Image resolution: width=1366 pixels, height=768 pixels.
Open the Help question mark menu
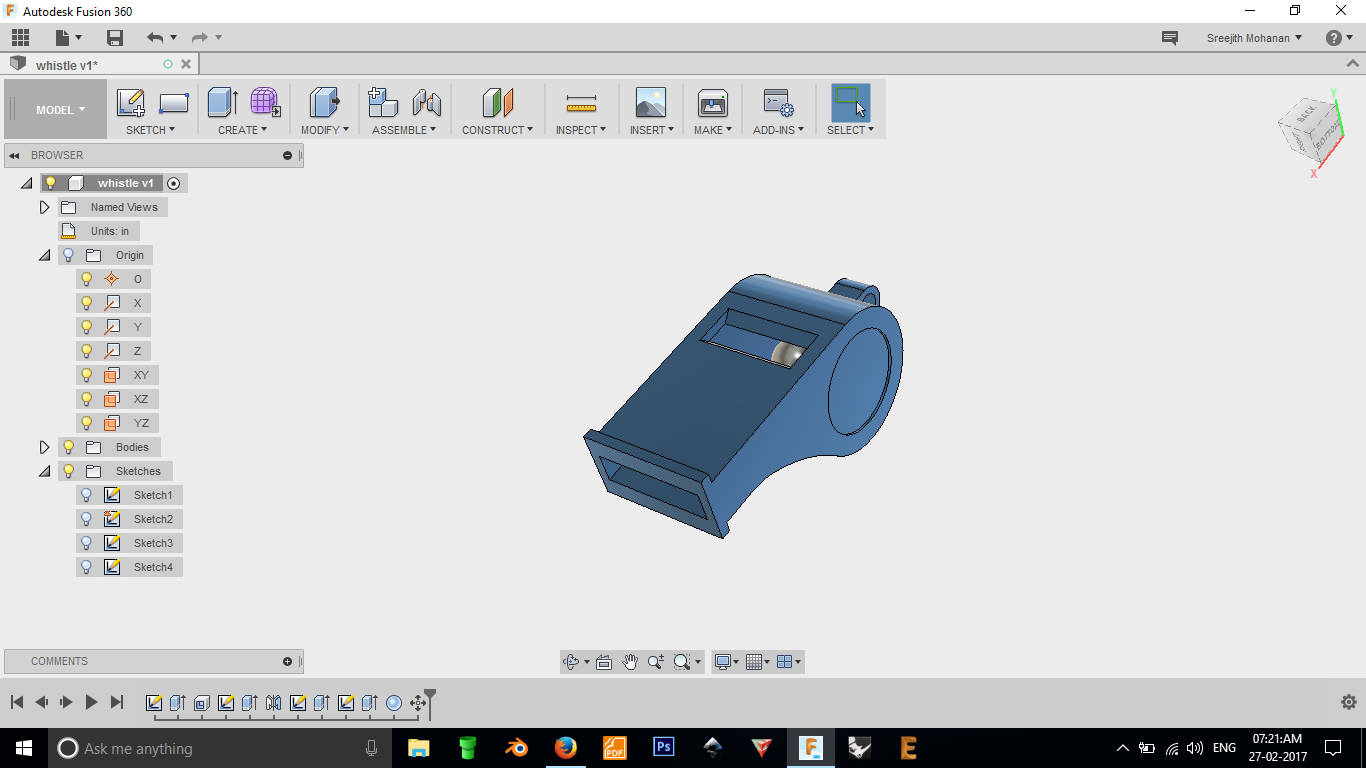tap(1339, 38)
